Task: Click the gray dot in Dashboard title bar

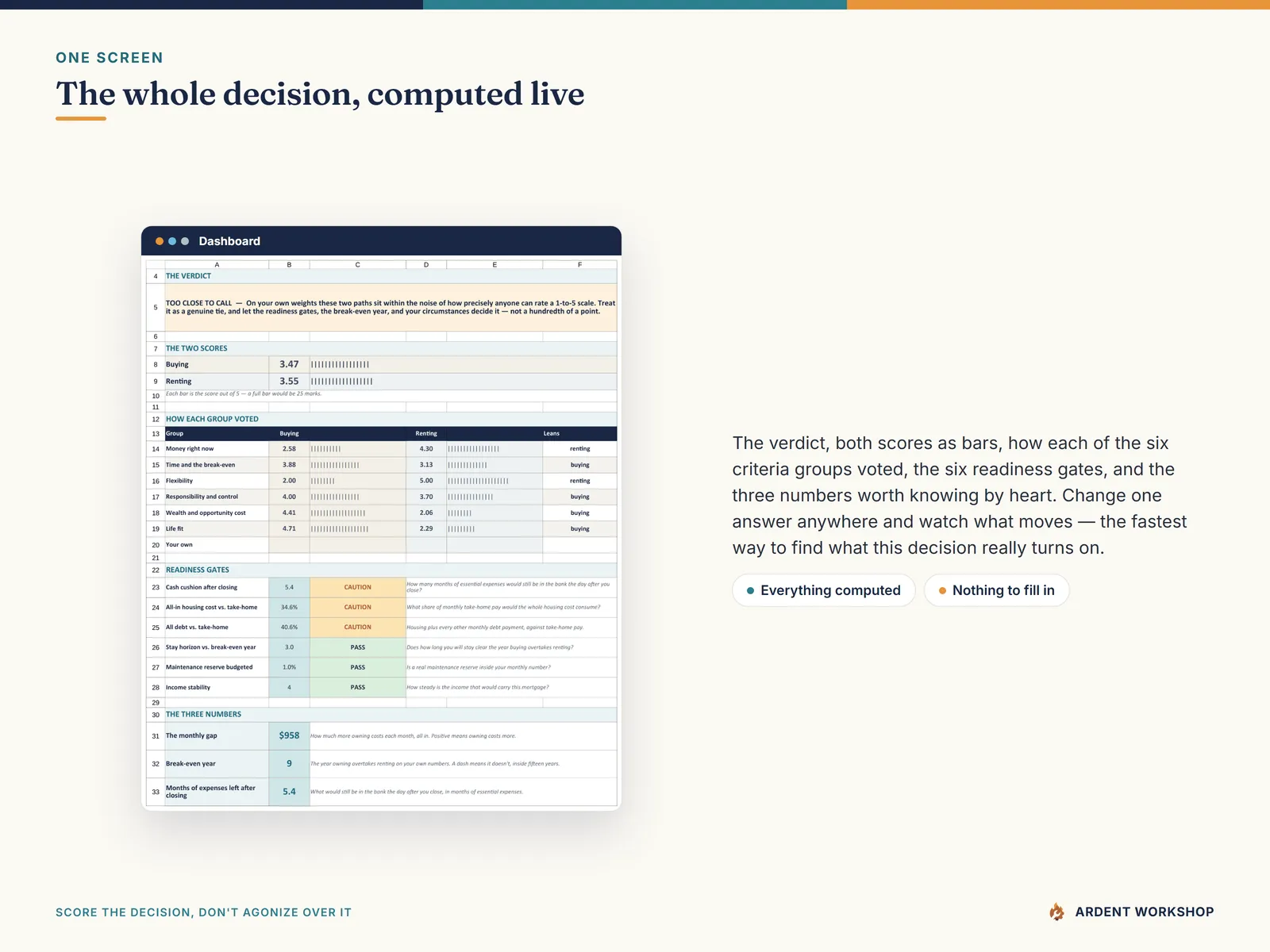Action: [x=185, y=241]
